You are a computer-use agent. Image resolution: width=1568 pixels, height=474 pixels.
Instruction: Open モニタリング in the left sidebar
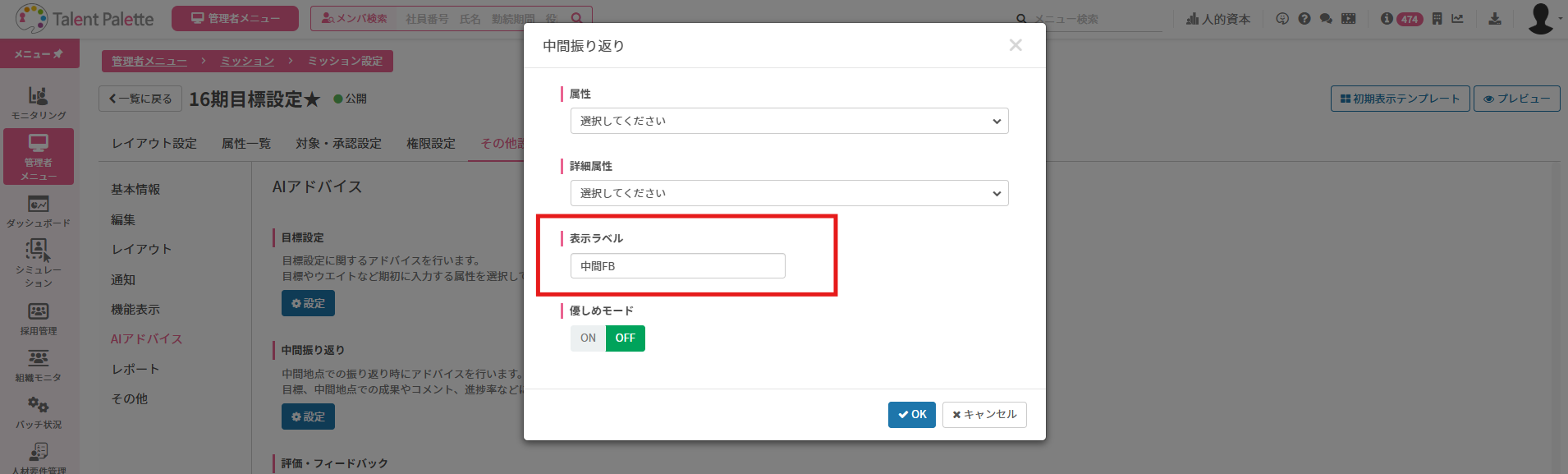[x=39, y=103]
